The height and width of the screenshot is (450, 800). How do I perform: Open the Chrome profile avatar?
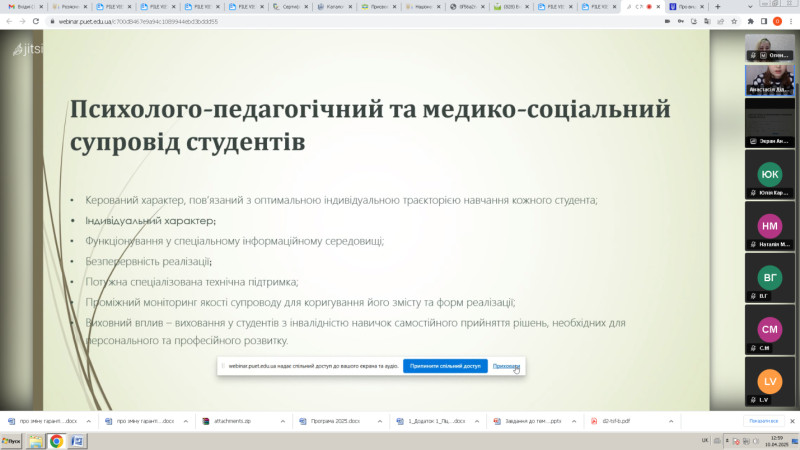776,20
